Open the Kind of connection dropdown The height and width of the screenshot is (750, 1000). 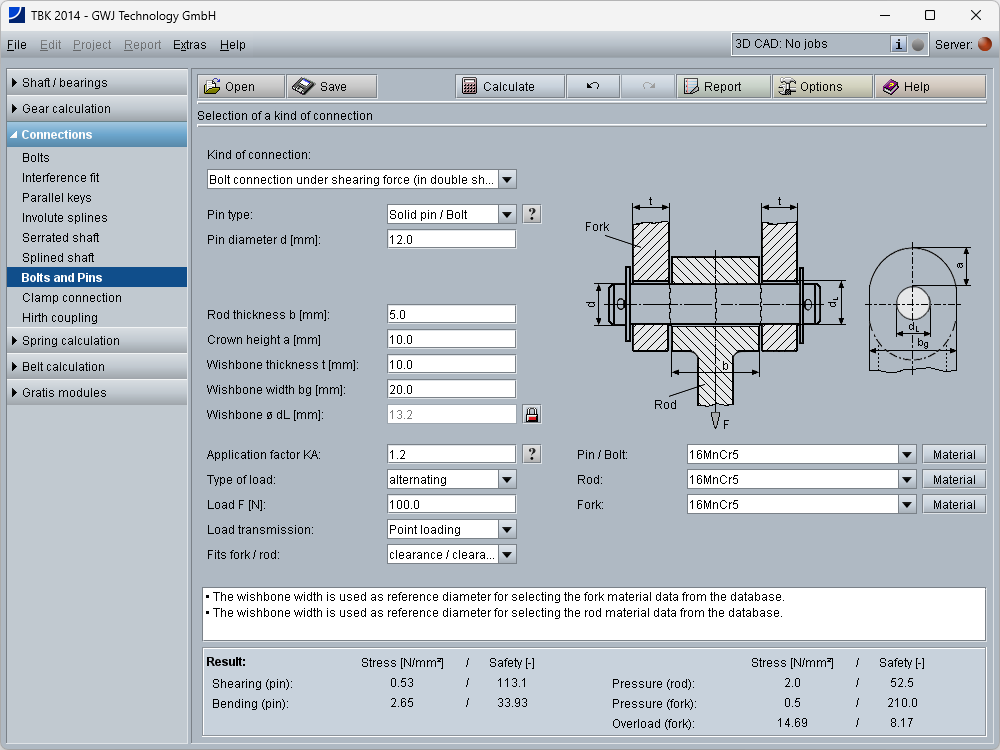coord(507,180)
